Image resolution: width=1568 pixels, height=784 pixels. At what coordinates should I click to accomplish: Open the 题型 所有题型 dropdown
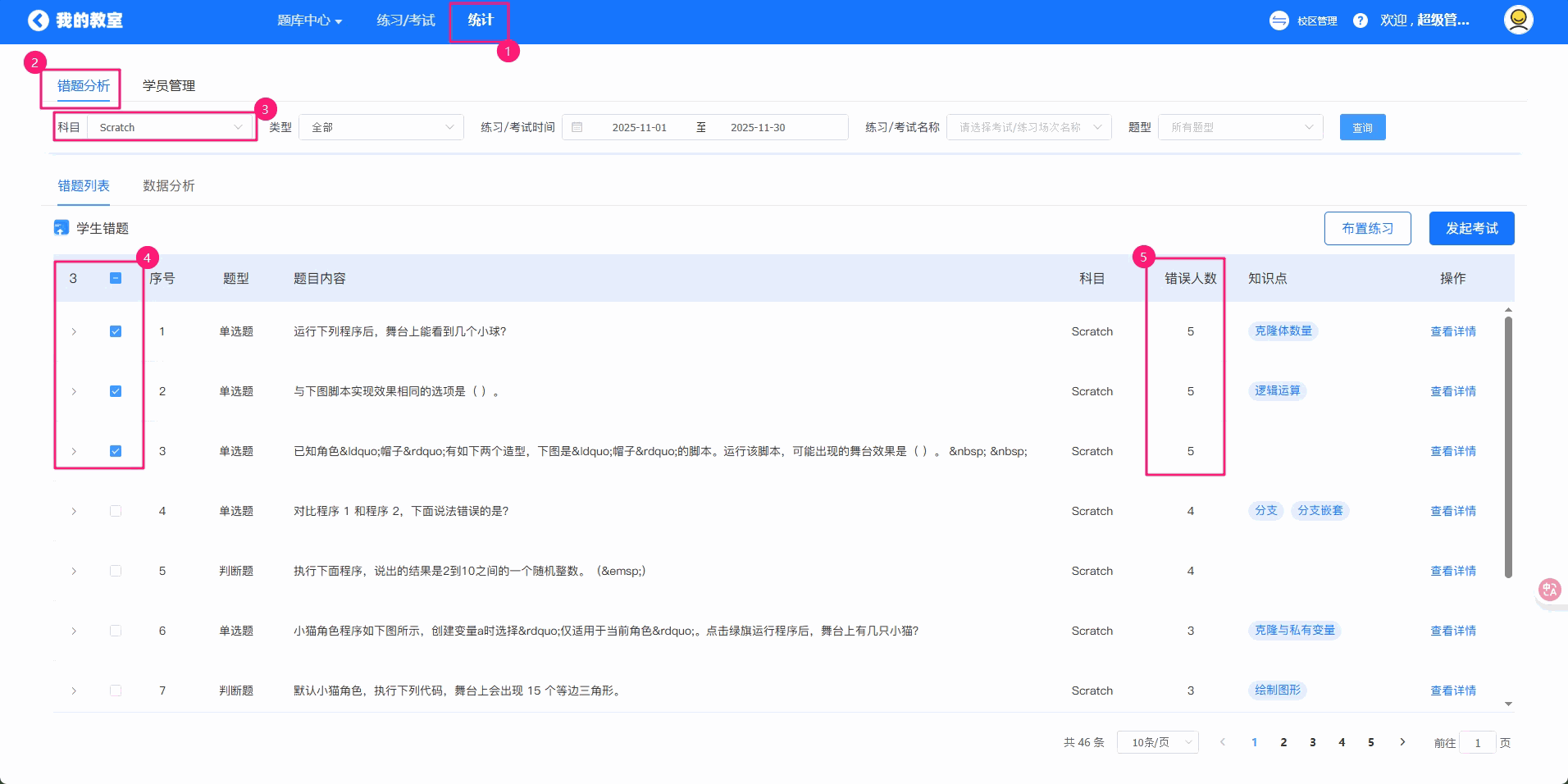coord(1240,127)
